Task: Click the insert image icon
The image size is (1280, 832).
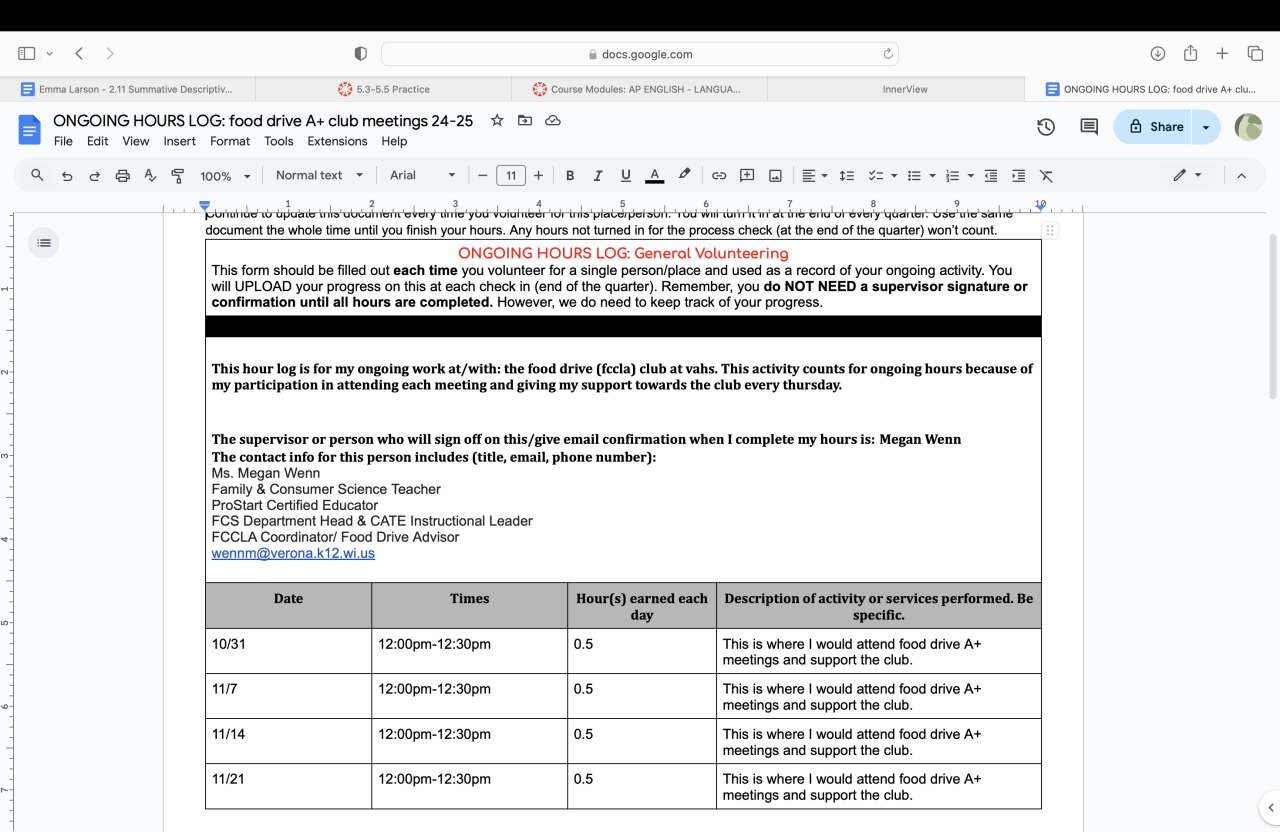Action: tap(775, 176)
